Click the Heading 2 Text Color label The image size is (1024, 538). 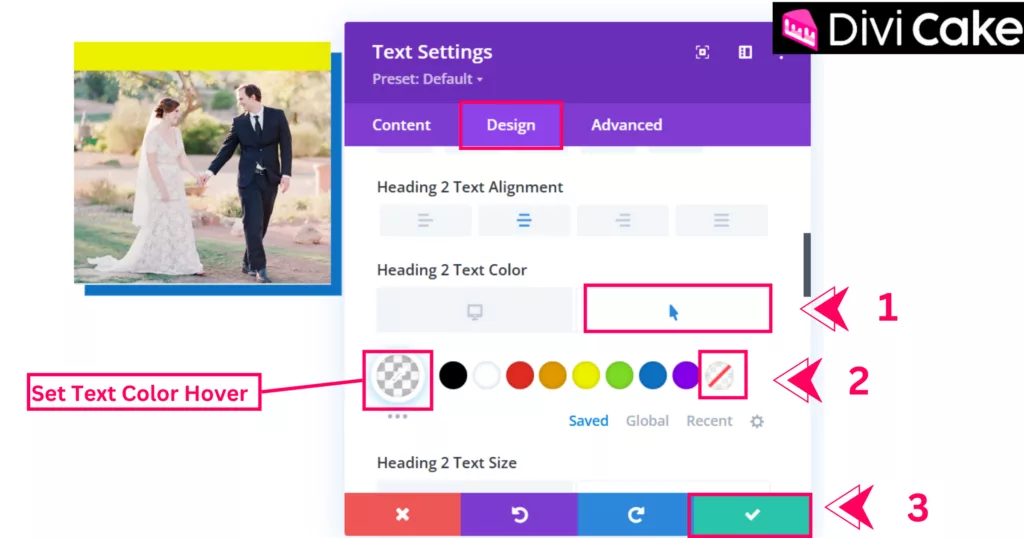point(452,270)
